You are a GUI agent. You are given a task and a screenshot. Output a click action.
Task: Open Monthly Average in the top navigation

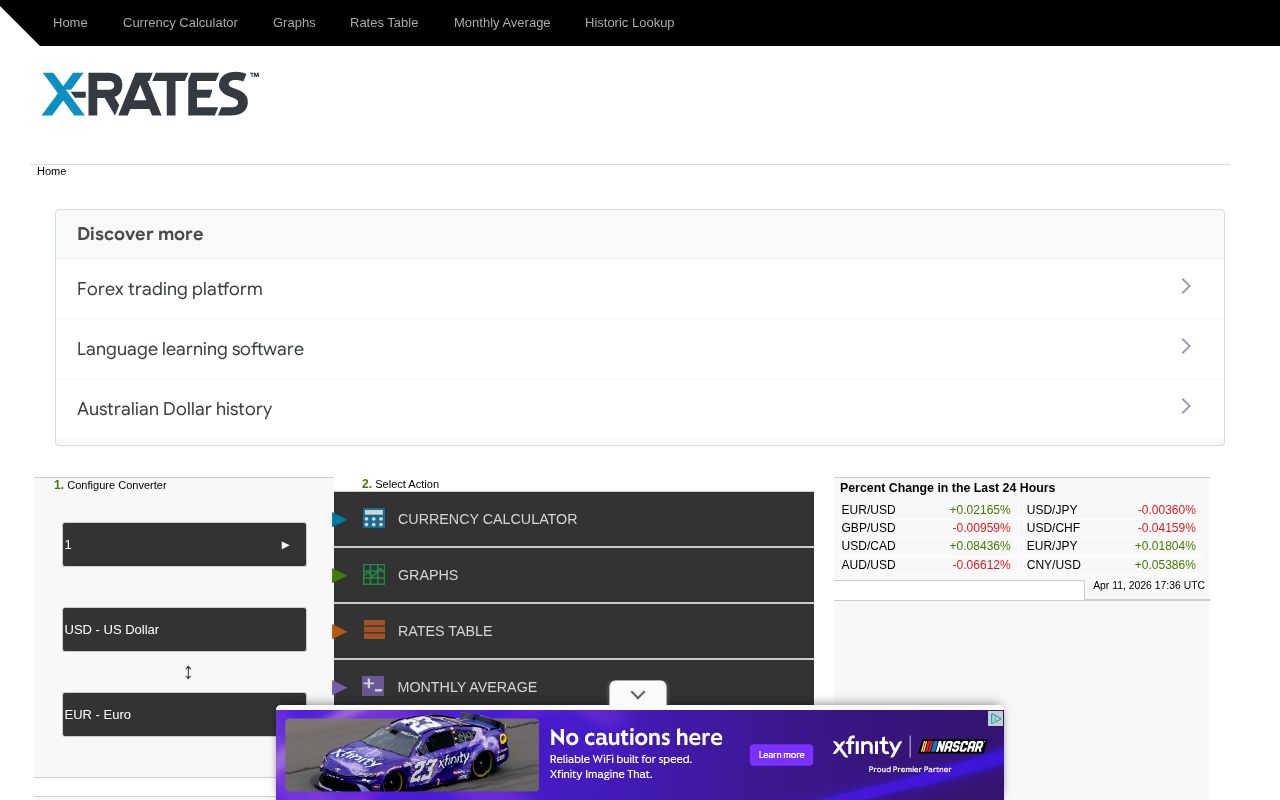[502, 22]
